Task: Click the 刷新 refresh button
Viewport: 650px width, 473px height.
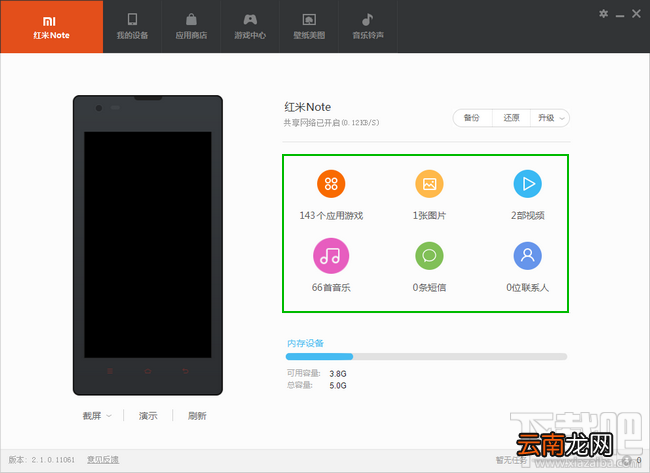Action: (x=197, y=415)
